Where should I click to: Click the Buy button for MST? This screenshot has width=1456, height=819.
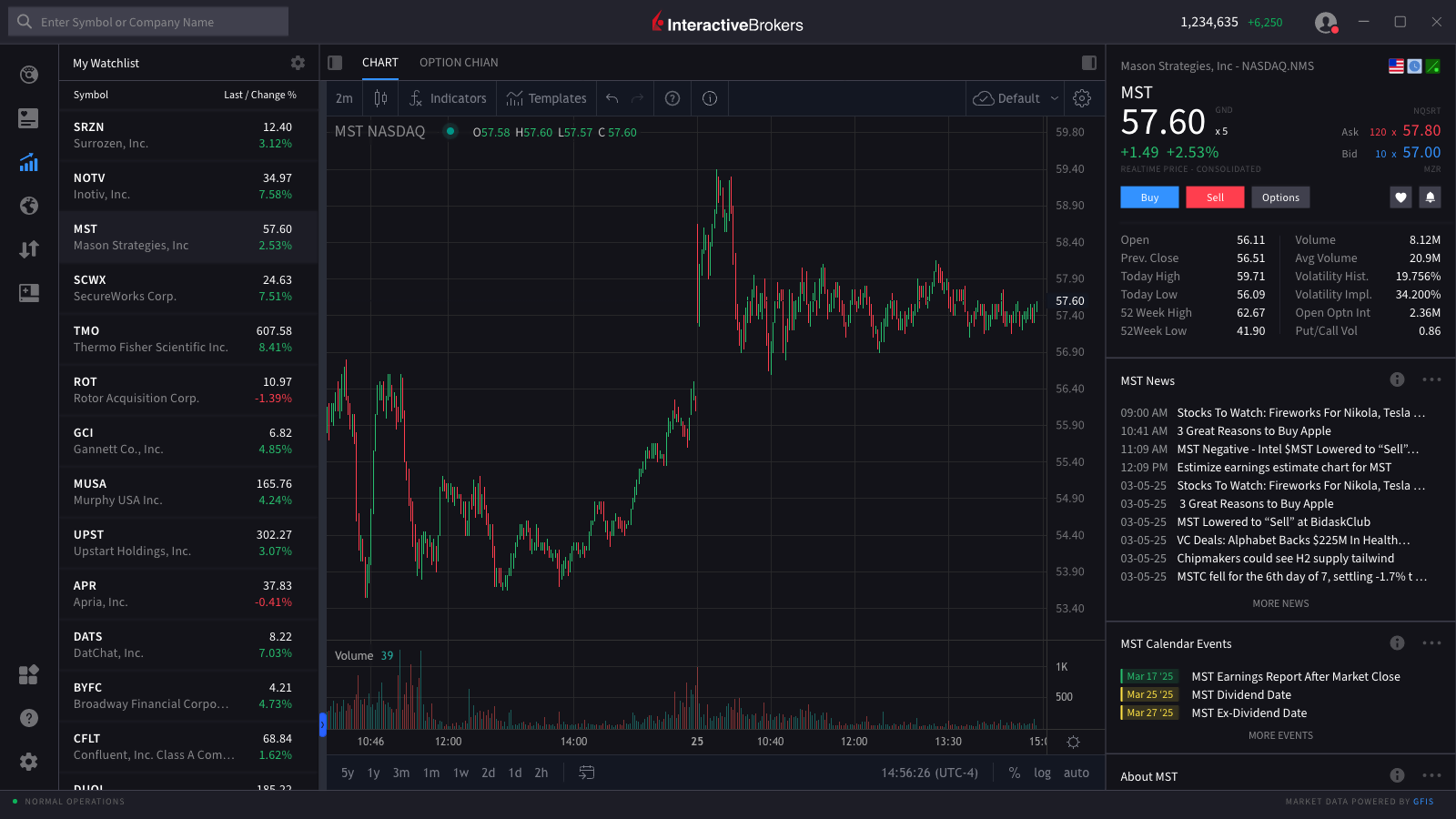(1148, 197)
